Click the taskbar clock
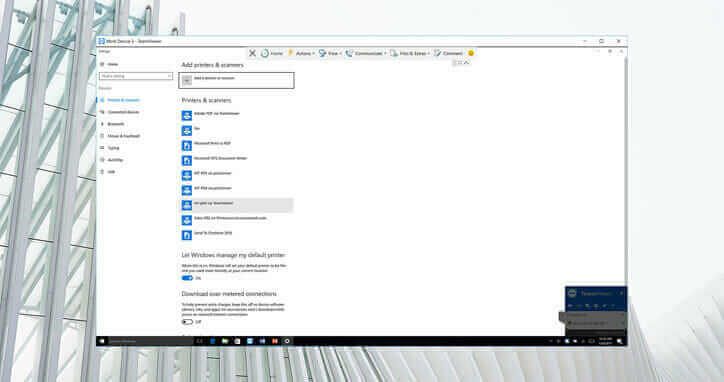Viewport: 724px width, 382px height. [x=605, y=341]
